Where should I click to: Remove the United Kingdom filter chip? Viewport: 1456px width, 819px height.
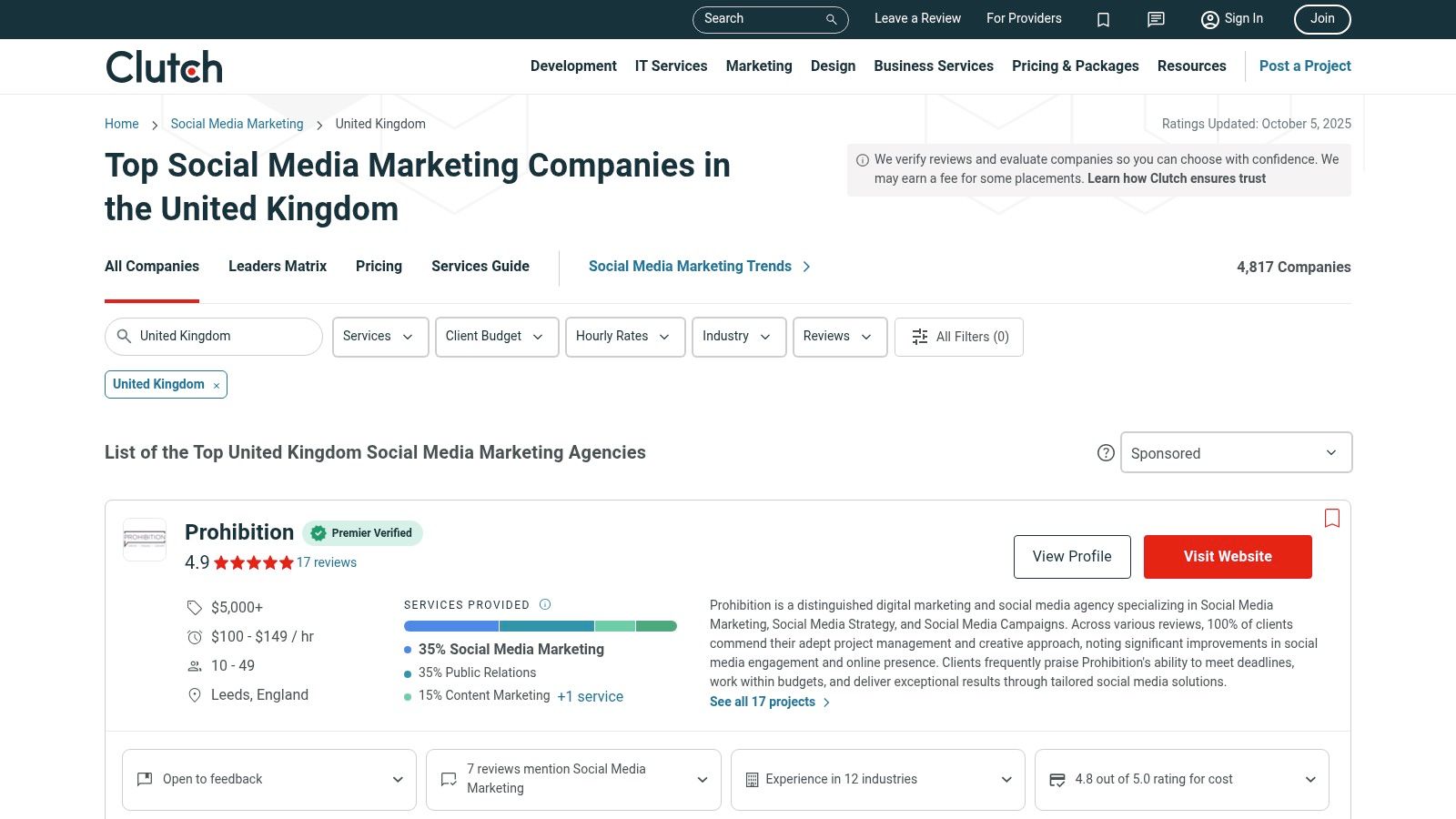(217, 386)
